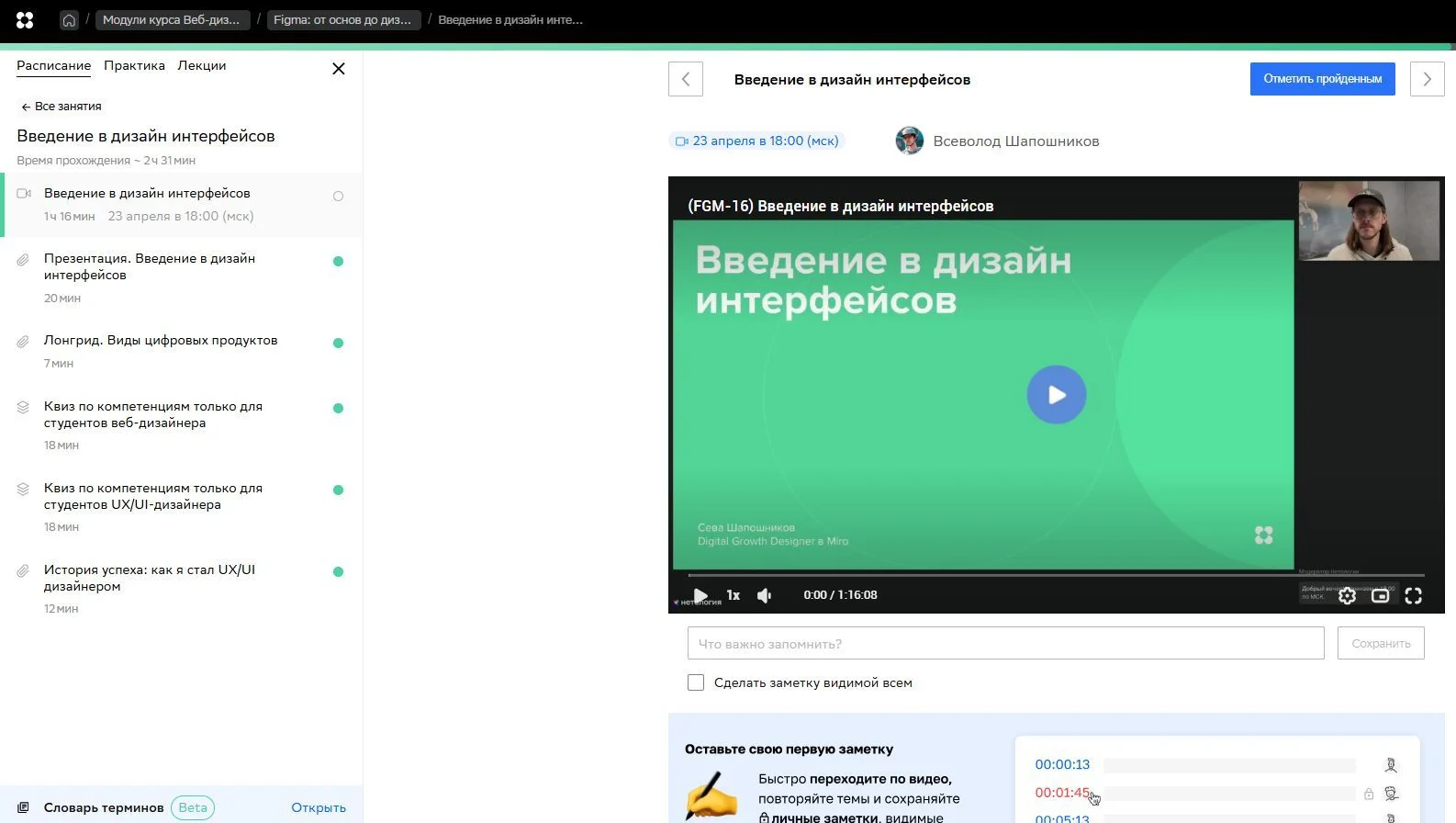Click the Netology logo icon
Image resolution: width=1456 pixels, height=823 pixels.
(25, 19)
